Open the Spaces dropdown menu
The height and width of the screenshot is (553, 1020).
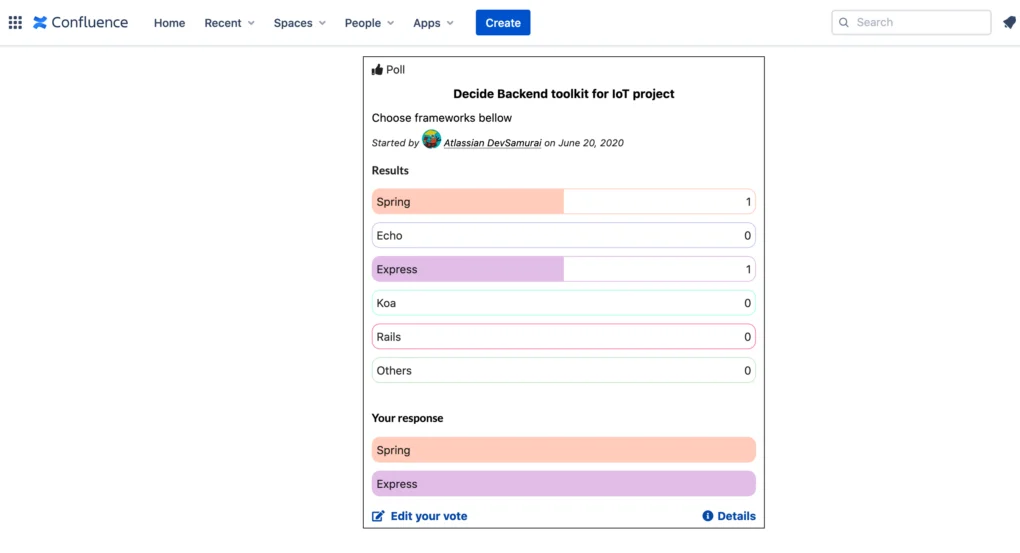click(x=299, y=23)
